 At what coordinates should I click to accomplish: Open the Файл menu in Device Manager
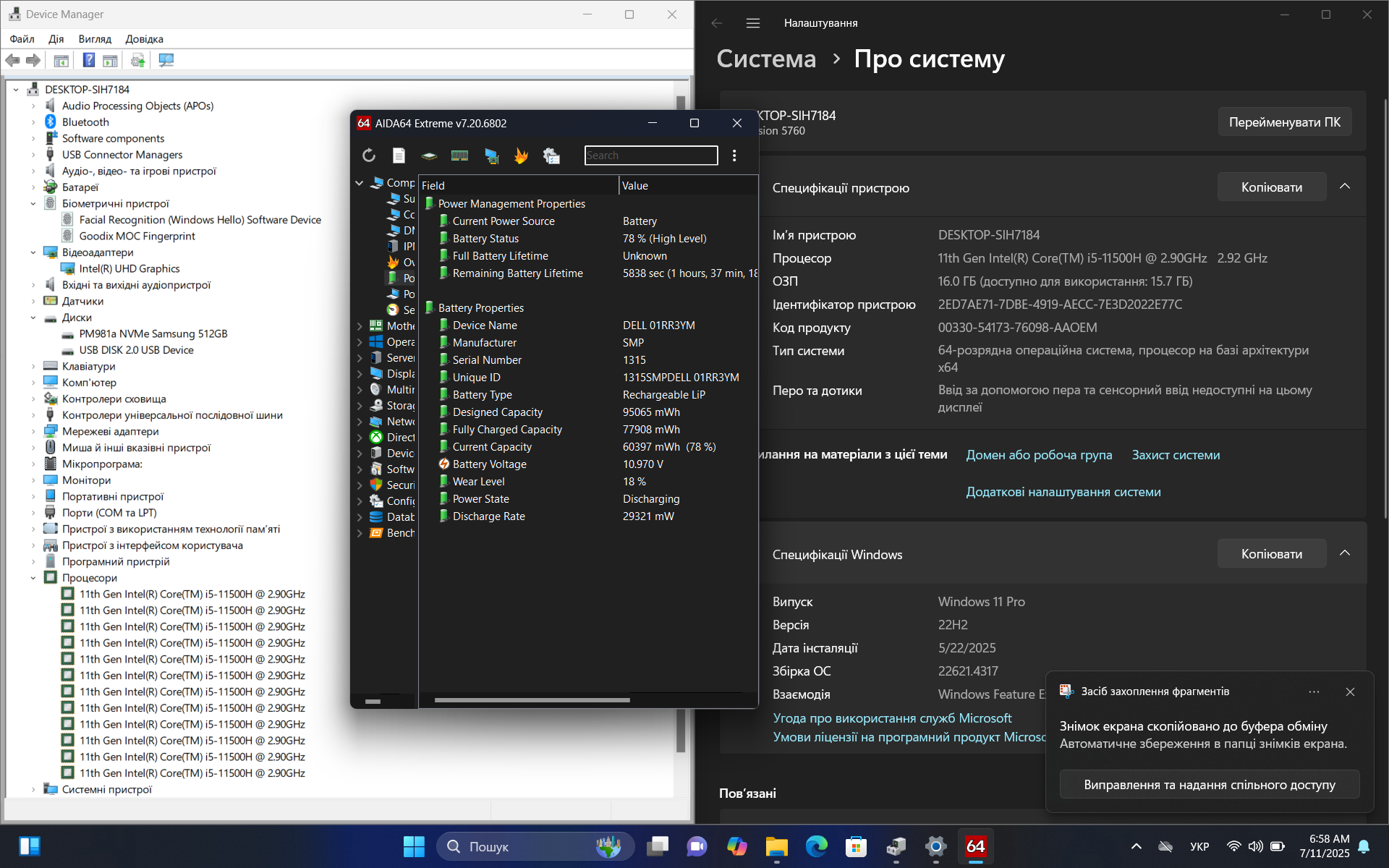click(x=22, y=39)
